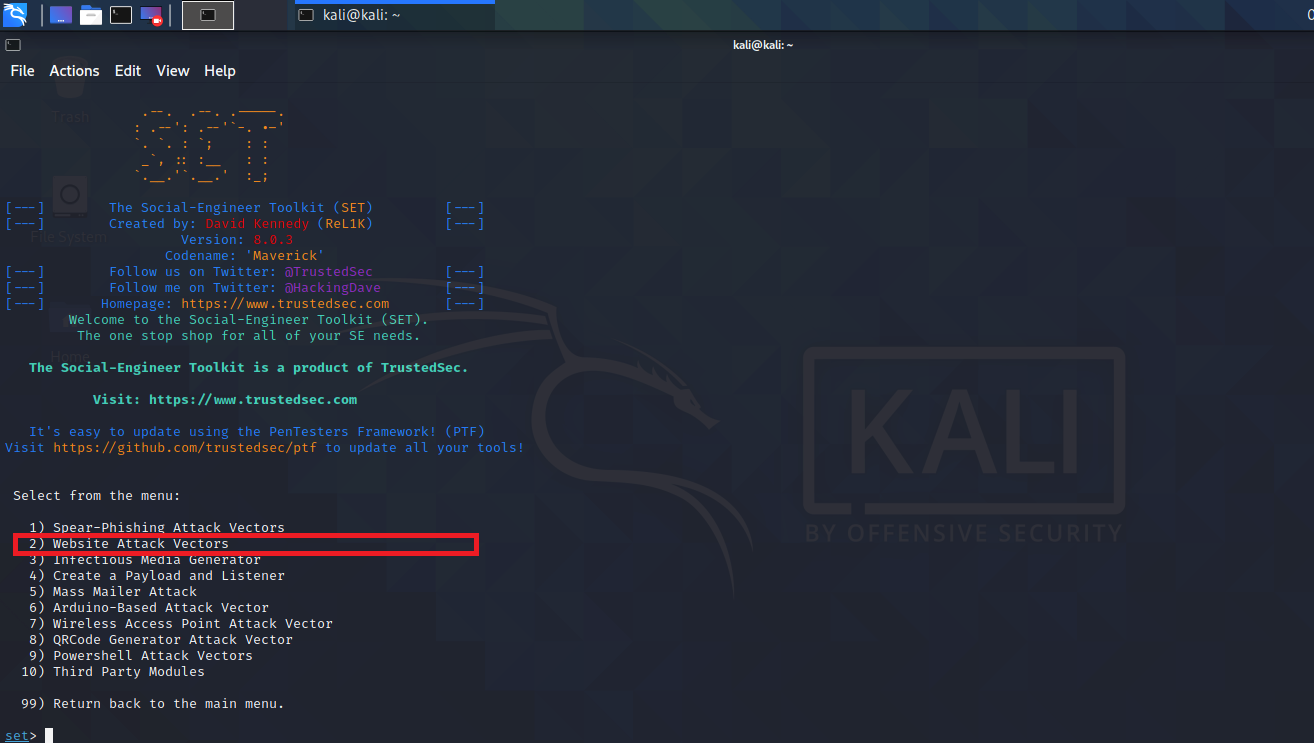Click 'The one stop shop' line
1314x743 pixels.
[249, 336]
